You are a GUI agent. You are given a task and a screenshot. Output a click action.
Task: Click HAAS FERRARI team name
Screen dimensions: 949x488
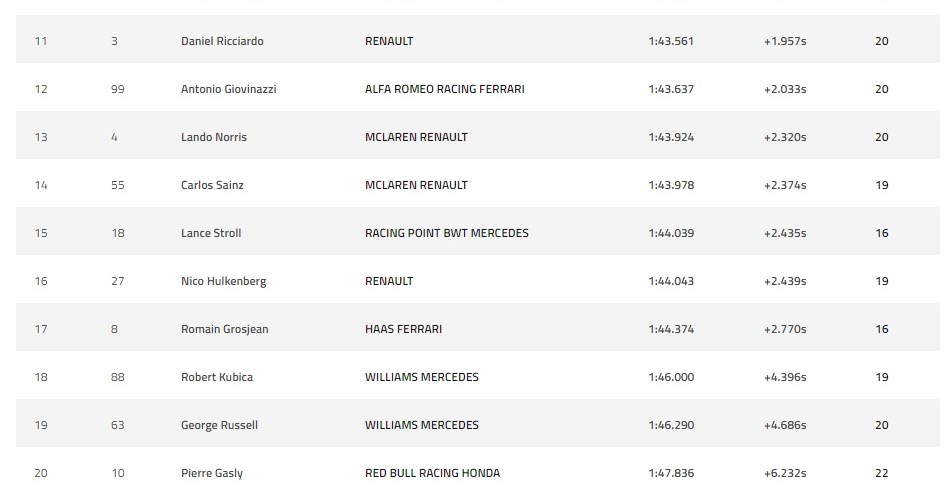coord(404,329)
